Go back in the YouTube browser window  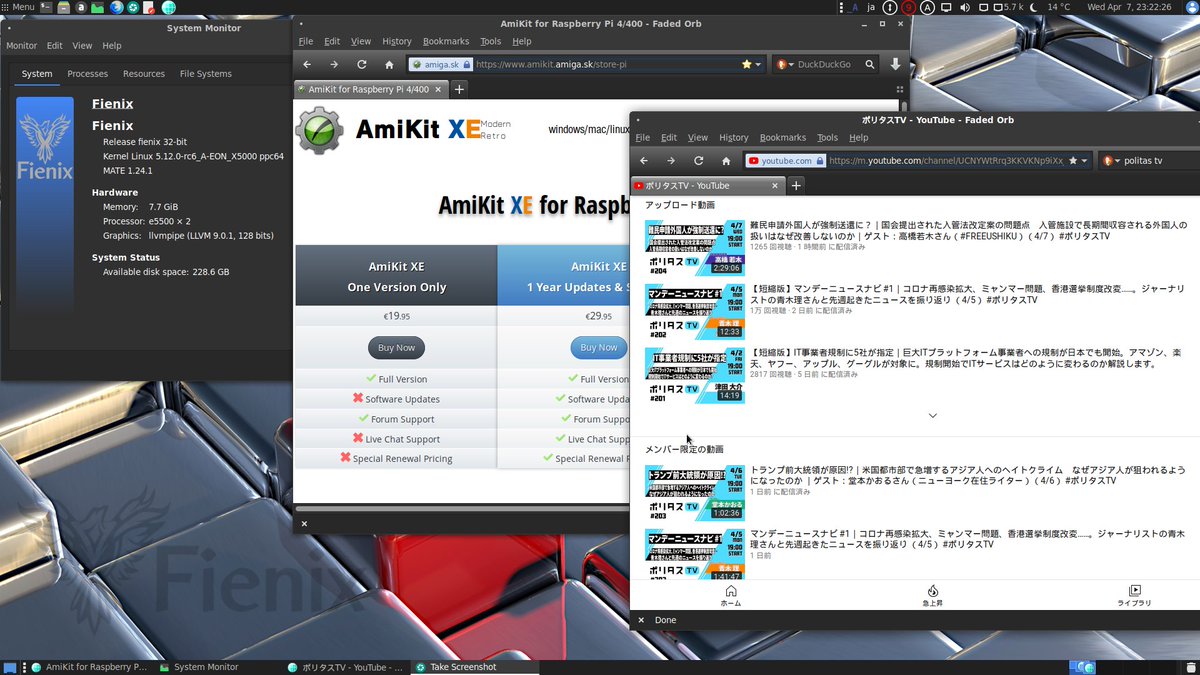click(x=644, y=160)
